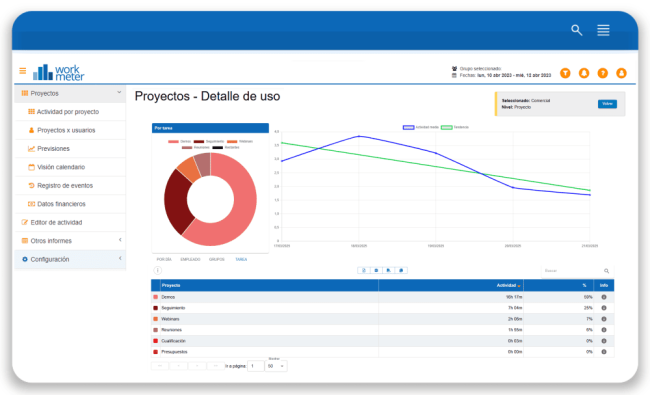
Task: Click the circled info icon below the donut chart
Action: pyautogui.click(x=158, y=270)
